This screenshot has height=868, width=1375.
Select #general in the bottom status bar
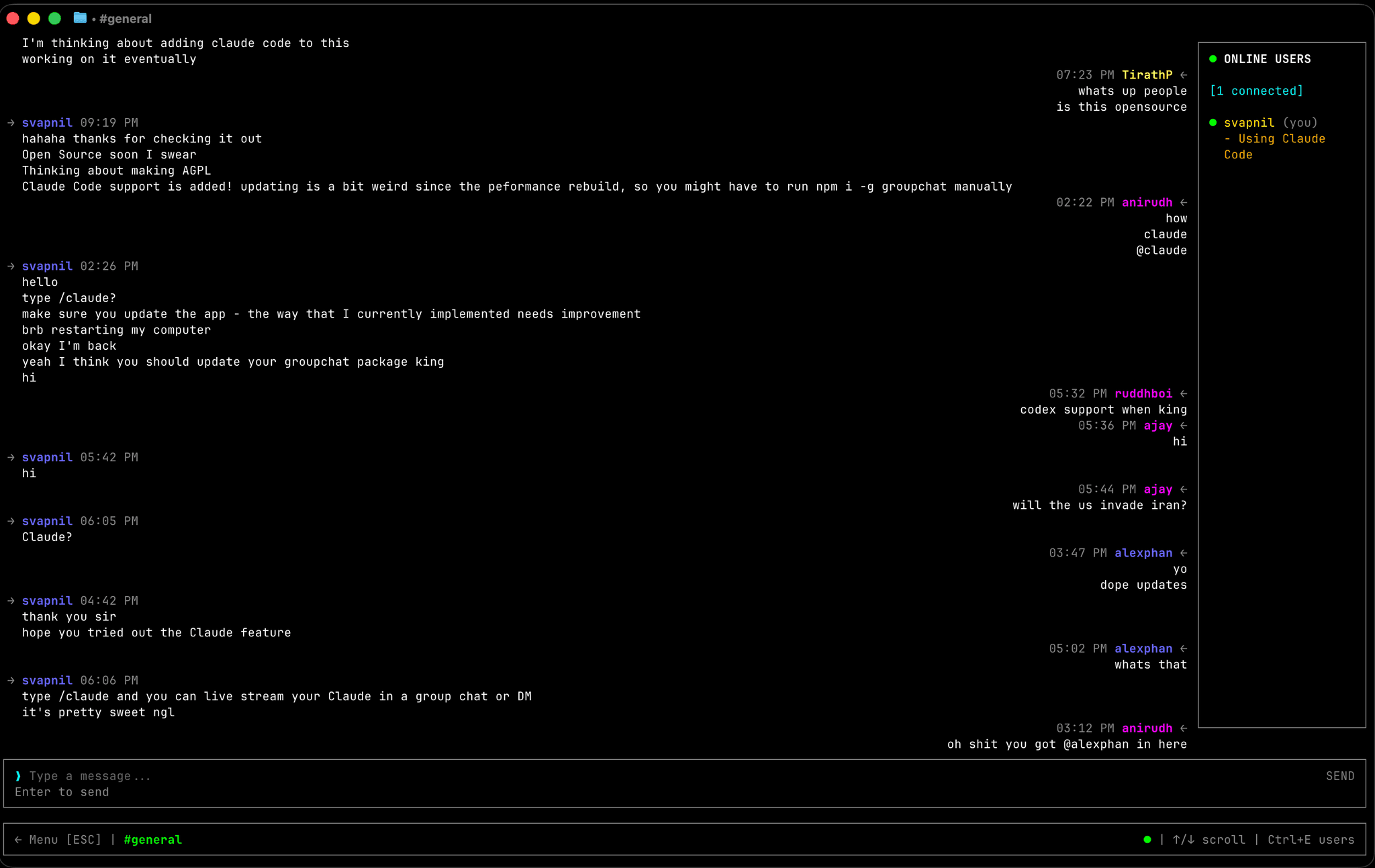tap(153, 839)
